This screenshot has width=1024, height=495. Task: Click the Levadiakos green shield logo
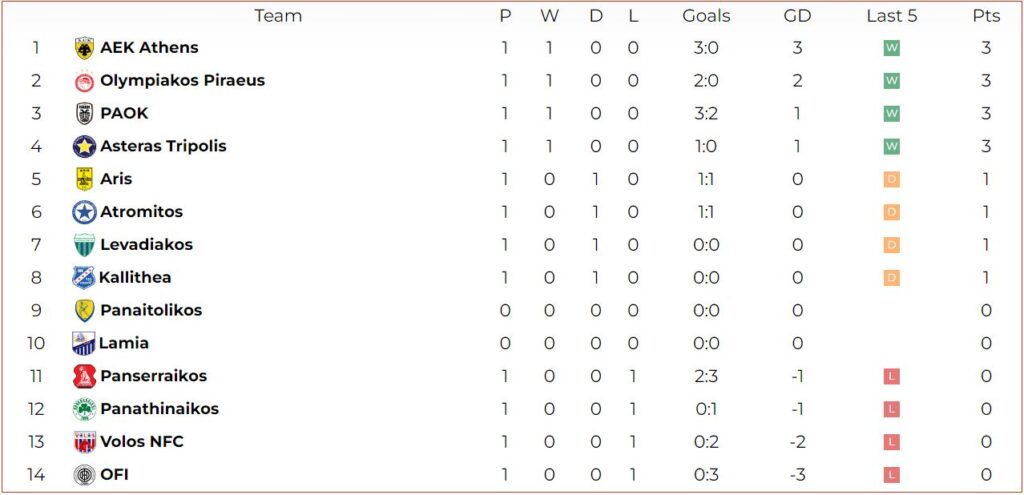pyautogui.click(x=84, y=245)
